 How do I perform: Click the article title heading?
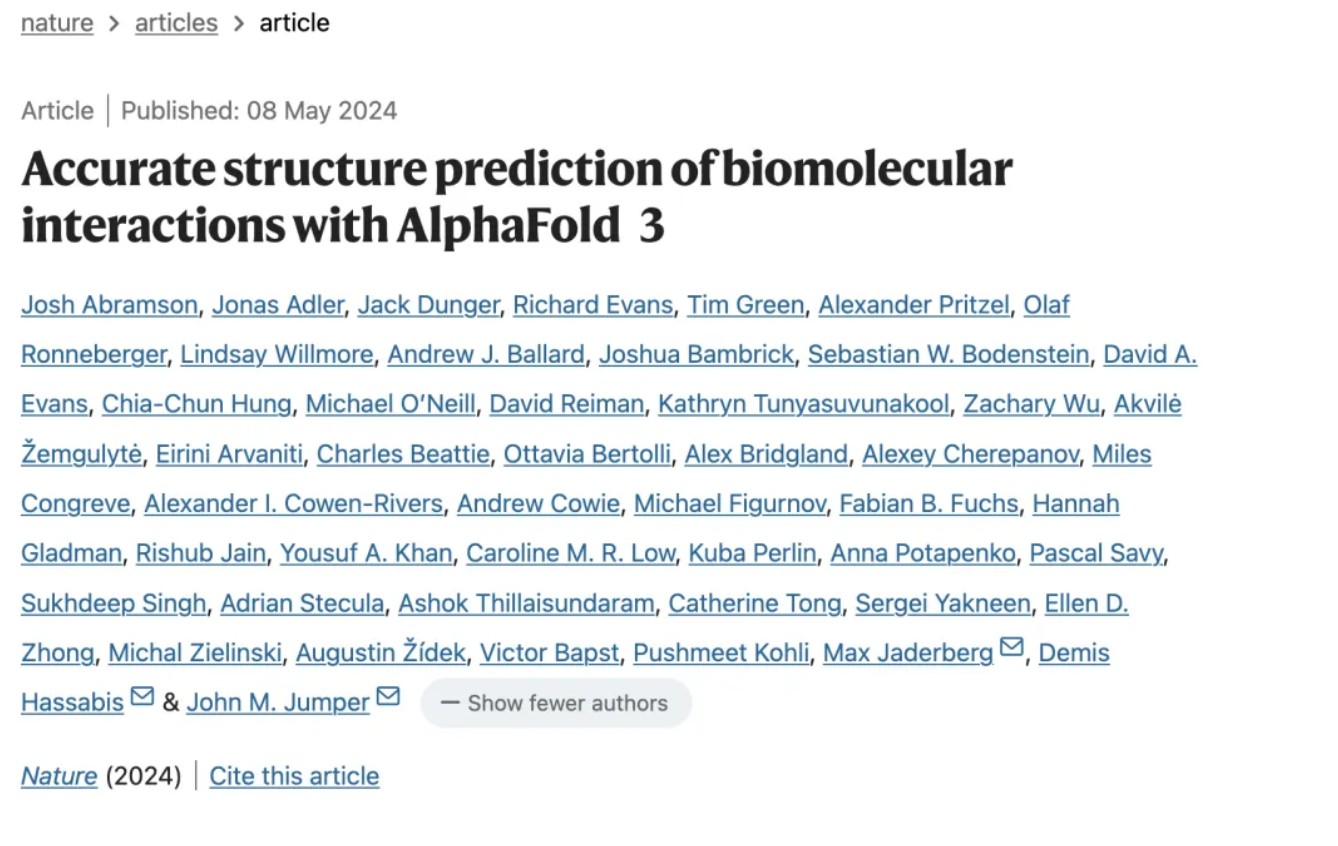[x=516, y=198]
